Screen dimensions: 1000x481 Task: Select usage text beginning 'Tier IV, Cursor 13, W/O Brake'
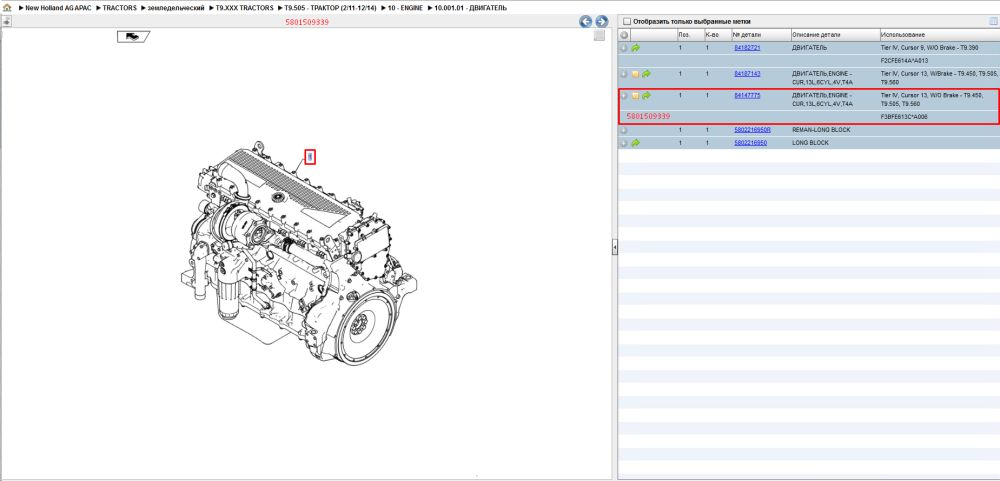[x=932, y=100]
